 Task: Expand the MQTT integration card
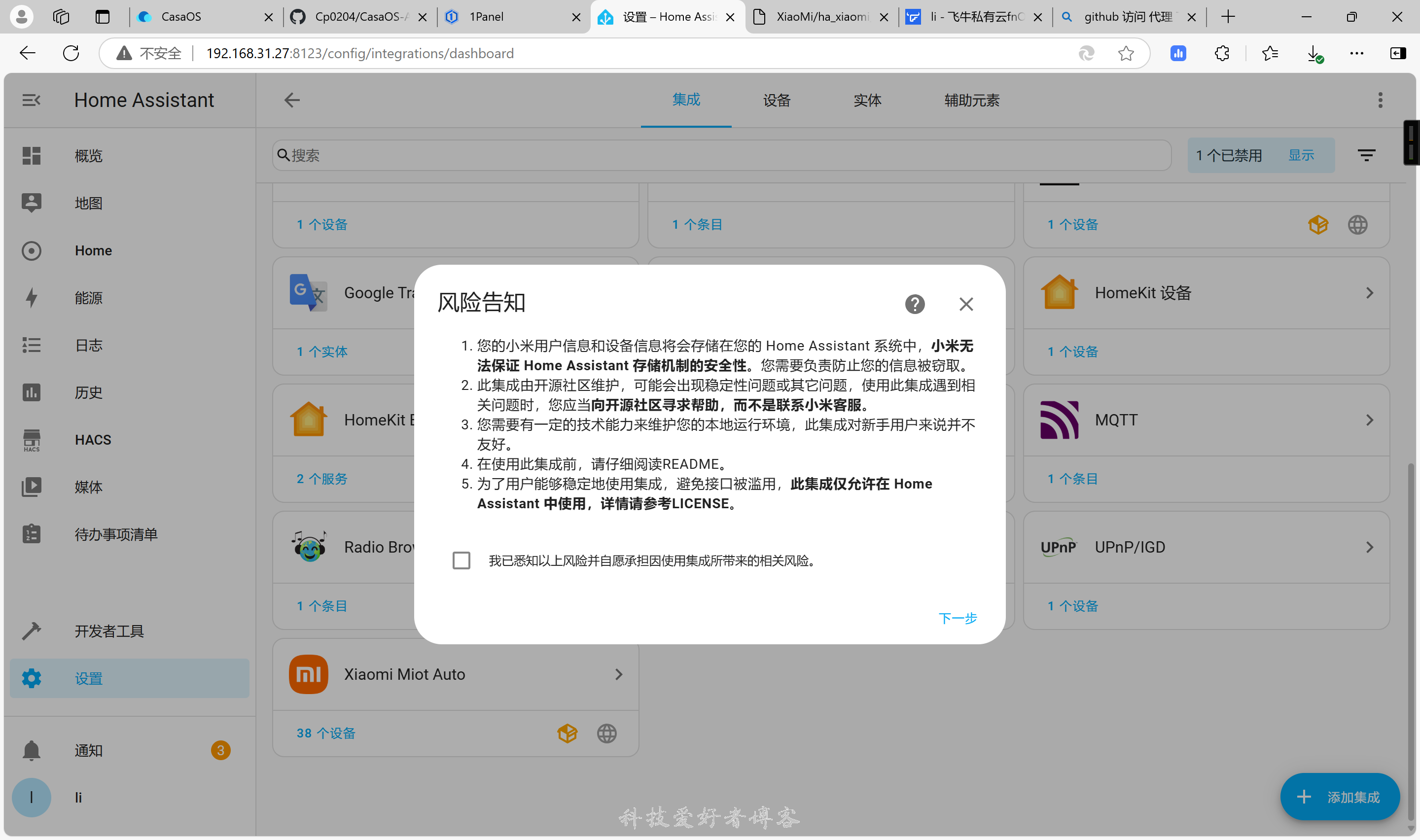point(1206,420)
